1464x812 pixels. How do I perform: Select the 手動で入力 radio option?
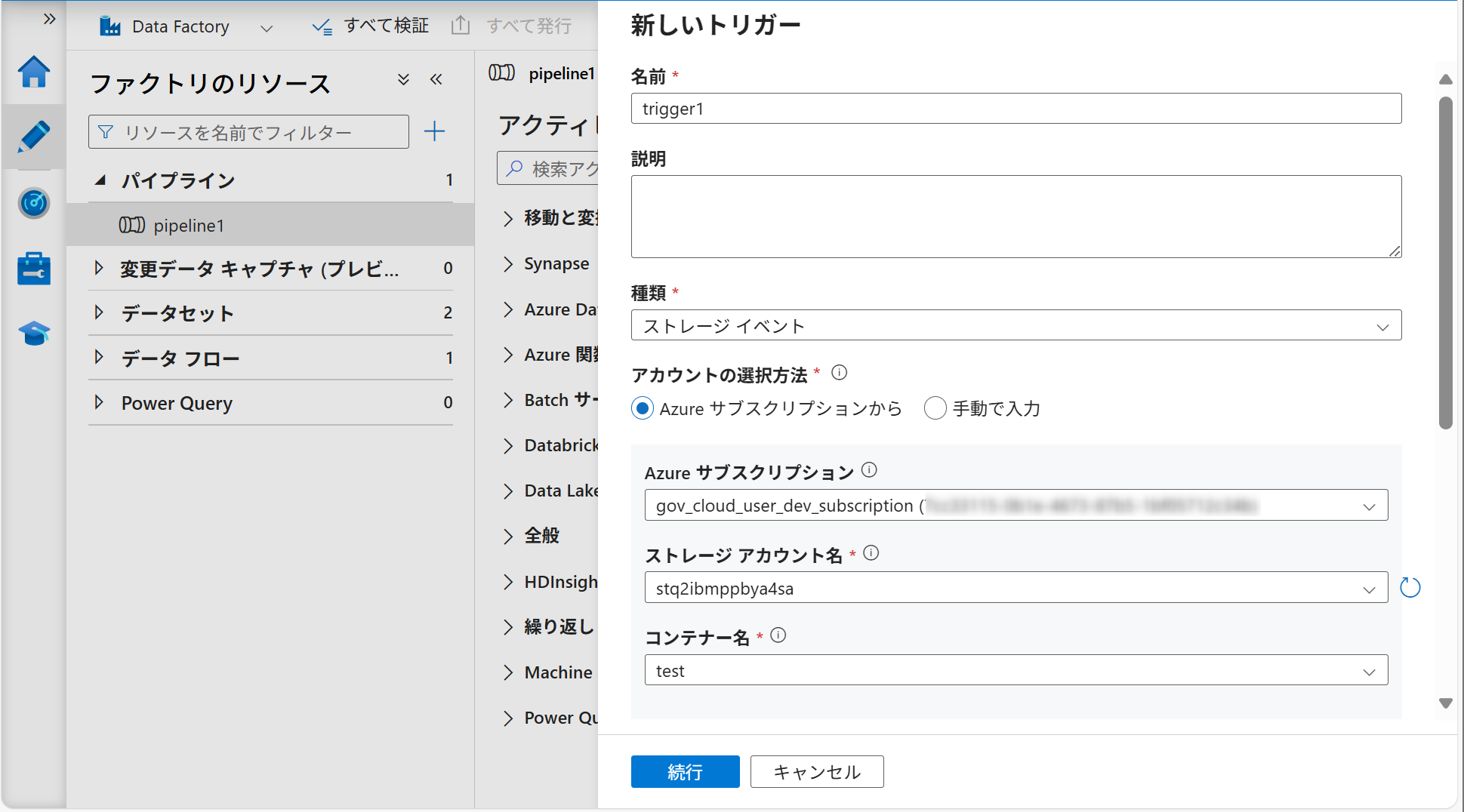click(935, 408)
